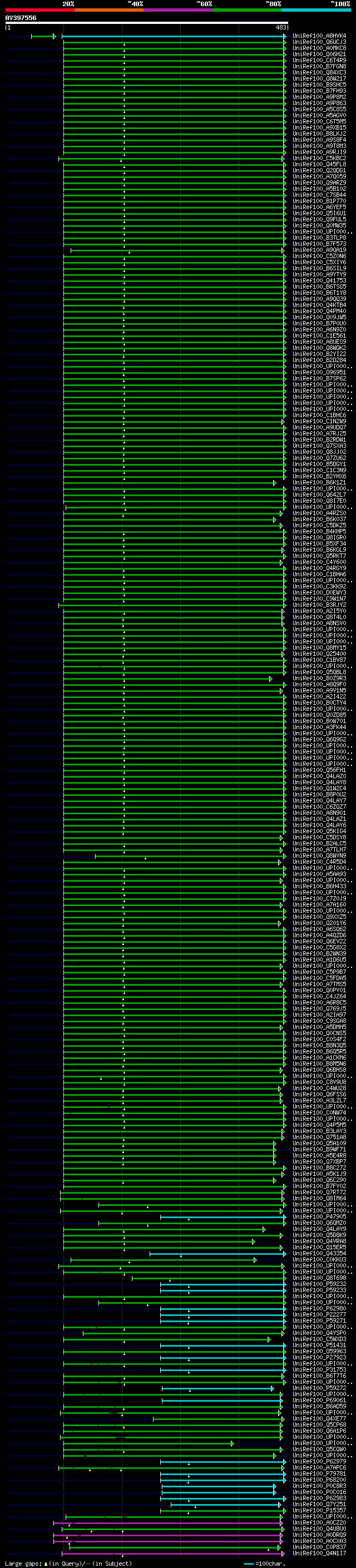Open hit UniRef100_C6T4R9
This screenshot has width=356, height=1568.
click(x=319, y=60)
